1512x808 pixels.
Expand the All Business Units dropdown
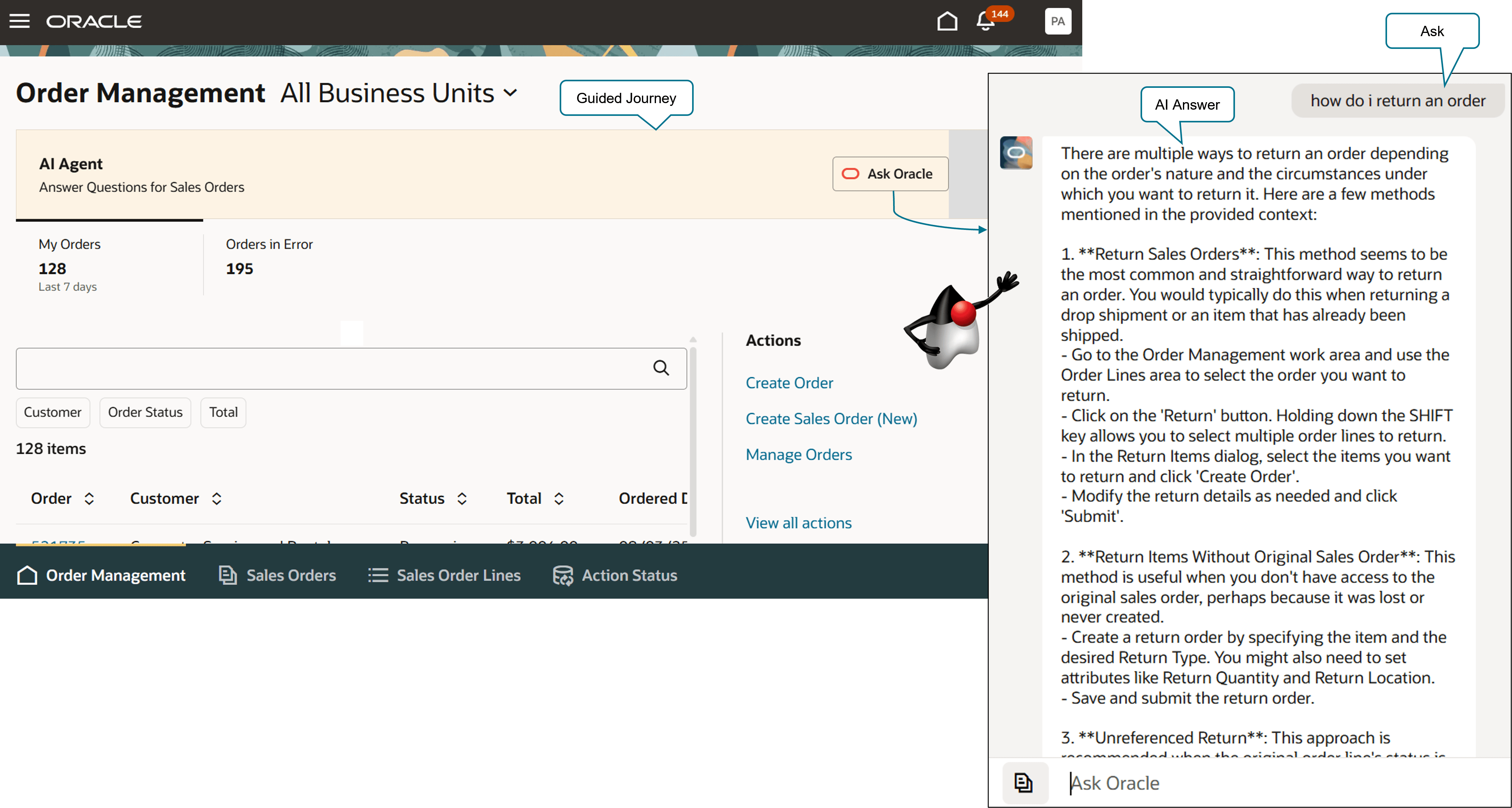click(511, 93)
